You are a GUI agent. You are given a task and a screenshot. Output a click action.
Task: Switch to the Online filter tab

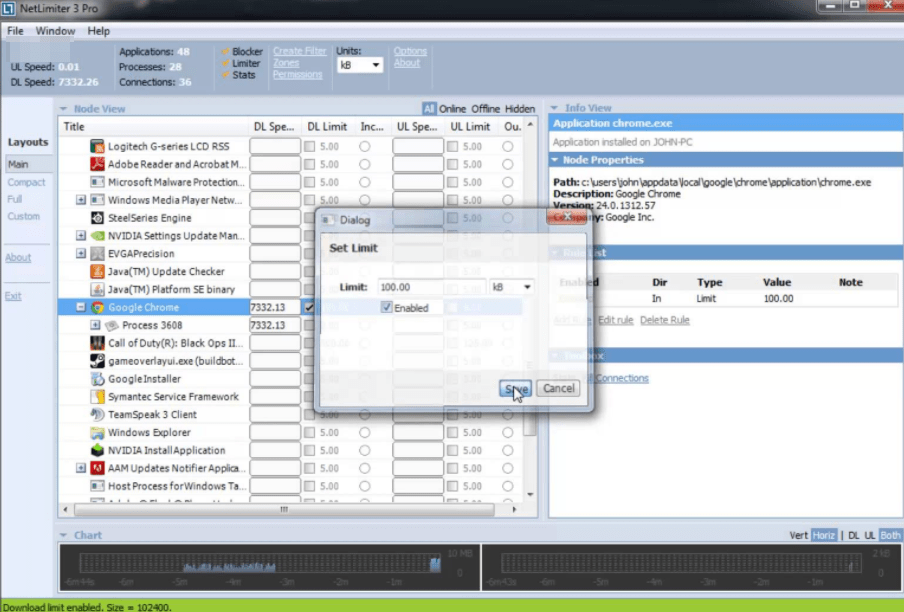[x=452, y=109]
